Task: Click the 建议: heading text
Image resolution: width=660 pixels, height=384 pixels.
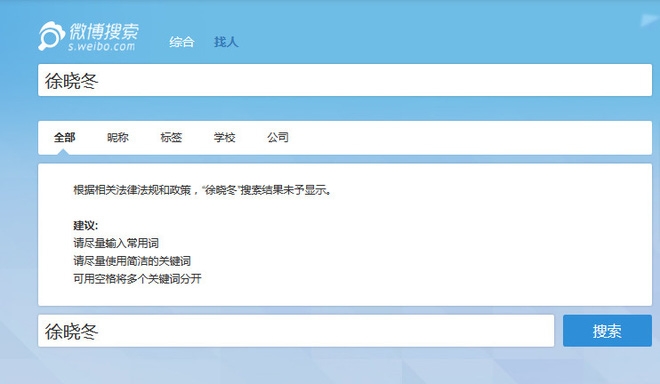Action: coord(85,226)
